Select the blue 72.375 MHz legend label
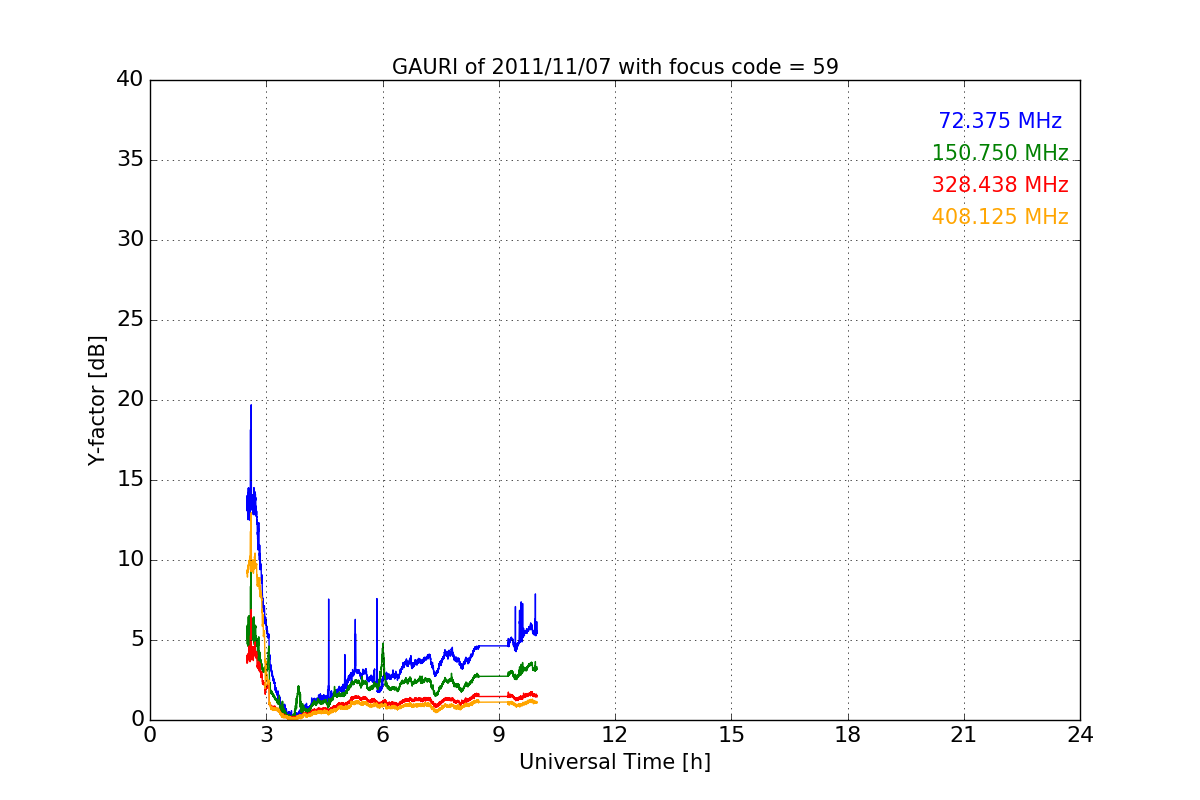1200x800 pixels. tap(1000, 121)
